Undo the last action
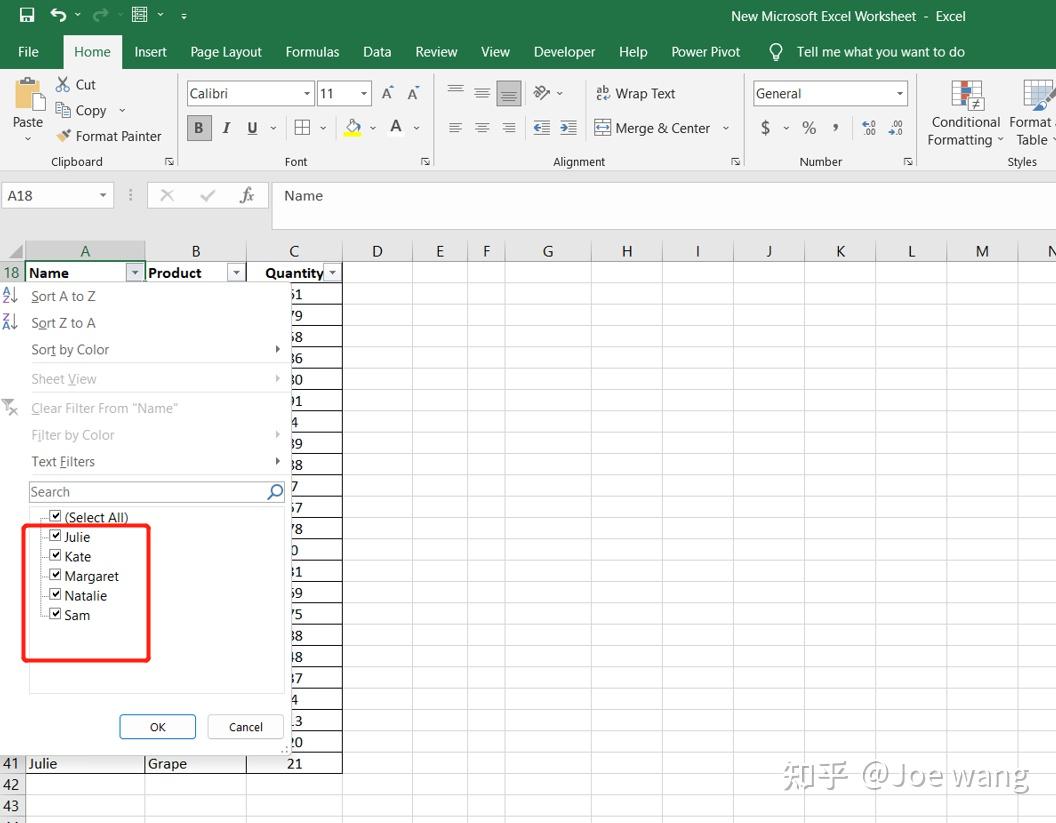 59,15
